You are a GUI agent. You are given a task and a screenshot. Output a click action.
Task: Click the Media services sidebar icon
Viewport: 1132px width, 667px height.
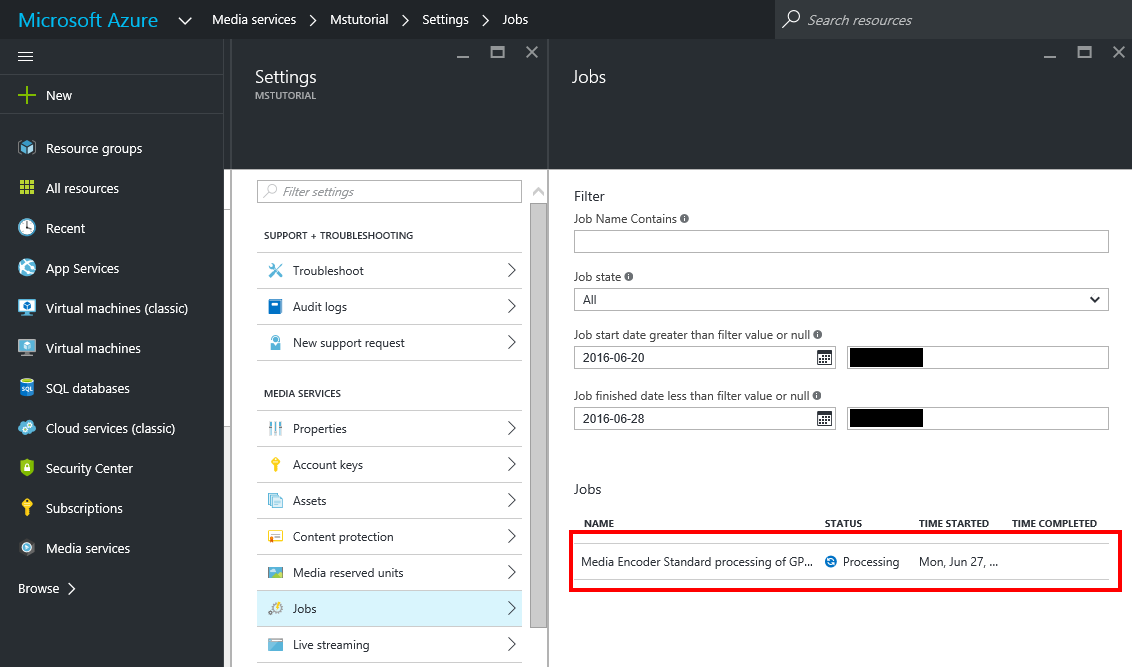click(x=27, y=548)
